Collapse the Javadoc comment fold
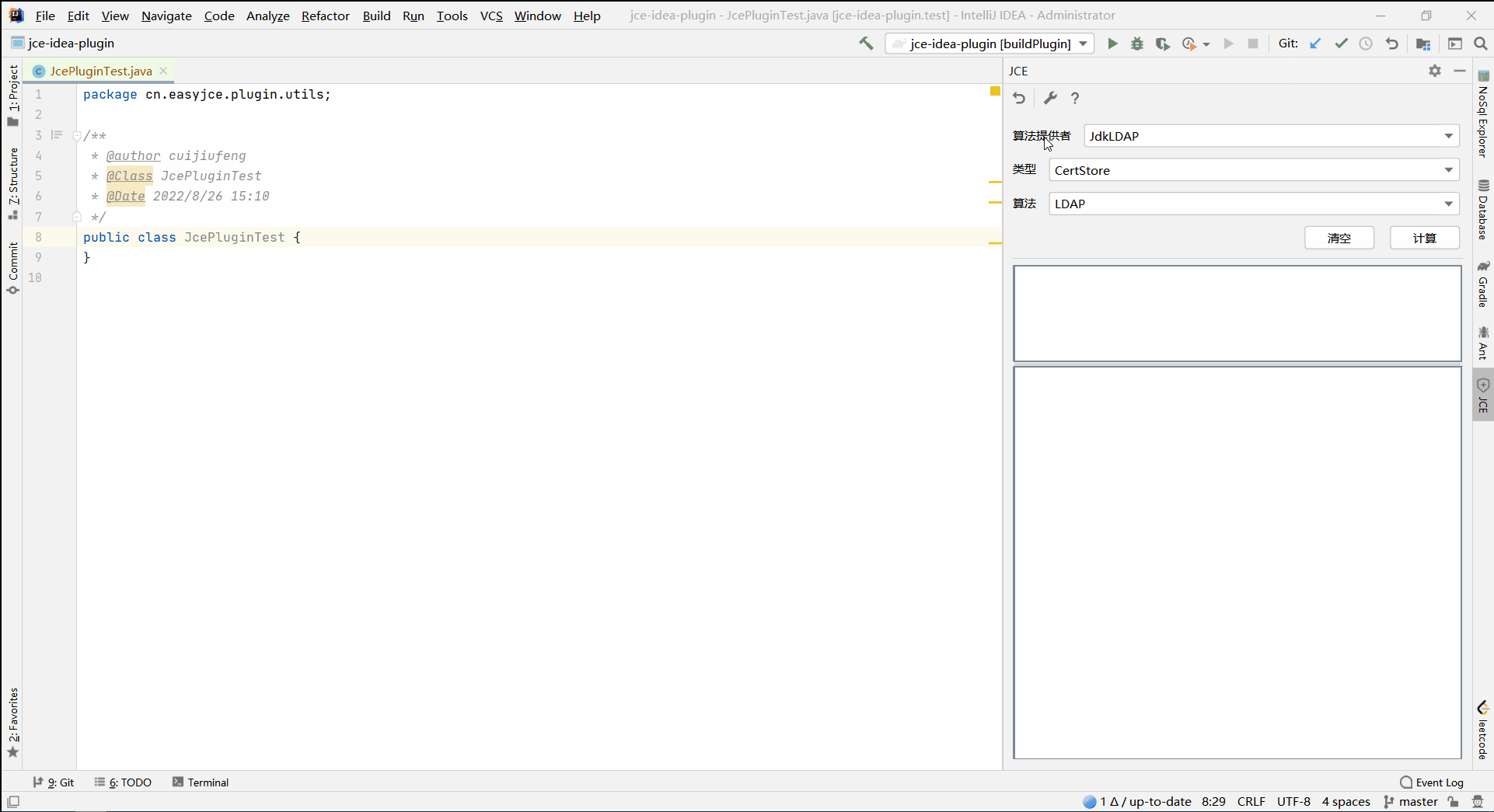Screen dimensions: 1494x812 click(x=76, y=136)
